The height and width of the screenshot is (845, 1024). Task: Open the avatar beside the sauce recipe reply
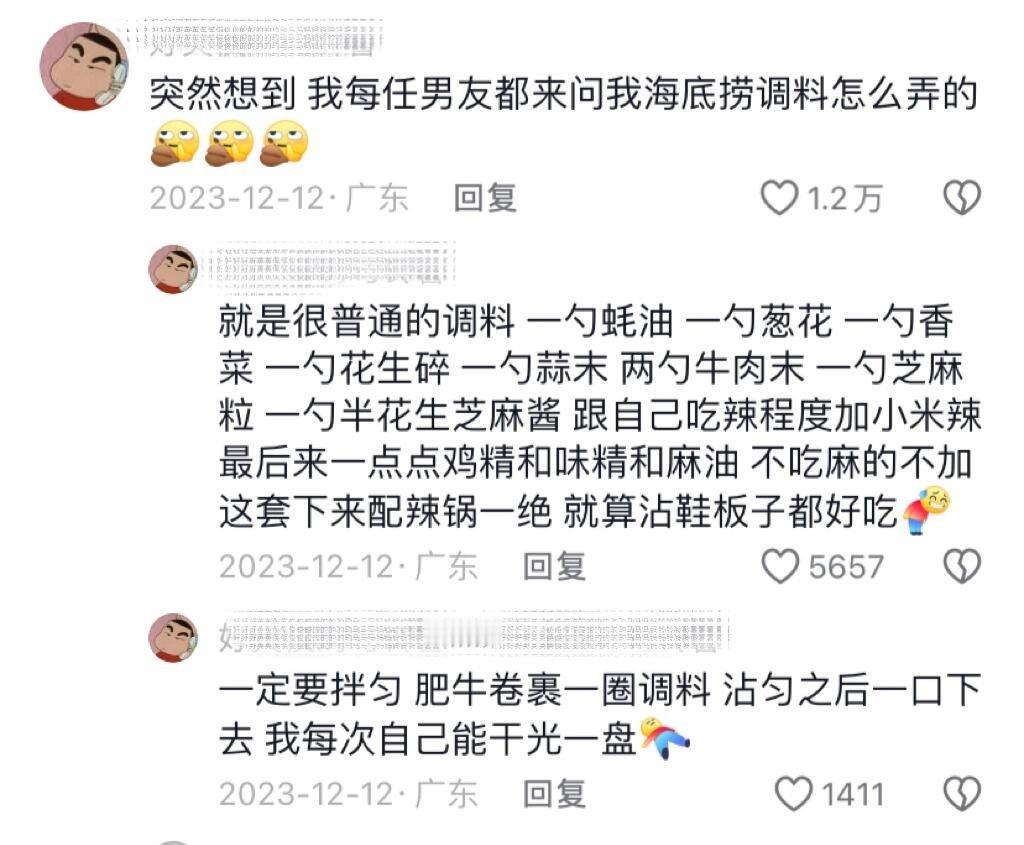(x=173, y=269)
